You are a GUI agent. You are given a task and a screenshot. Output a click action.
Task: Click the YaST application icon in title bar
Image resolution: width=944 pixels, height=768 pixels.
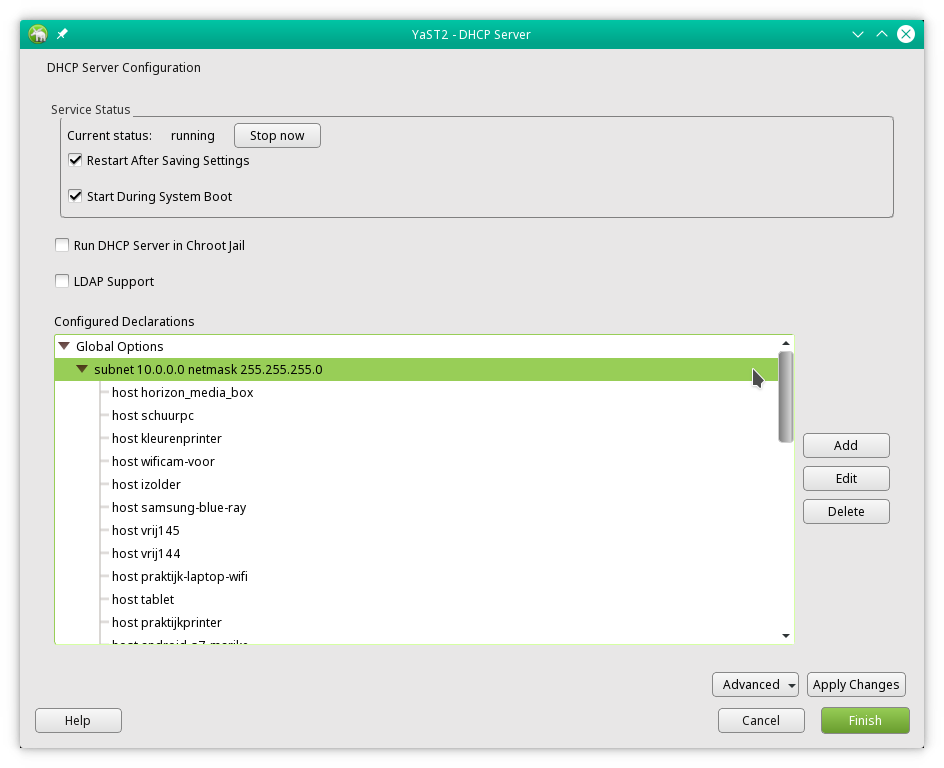pyautogui.click(x=38, y=34)
